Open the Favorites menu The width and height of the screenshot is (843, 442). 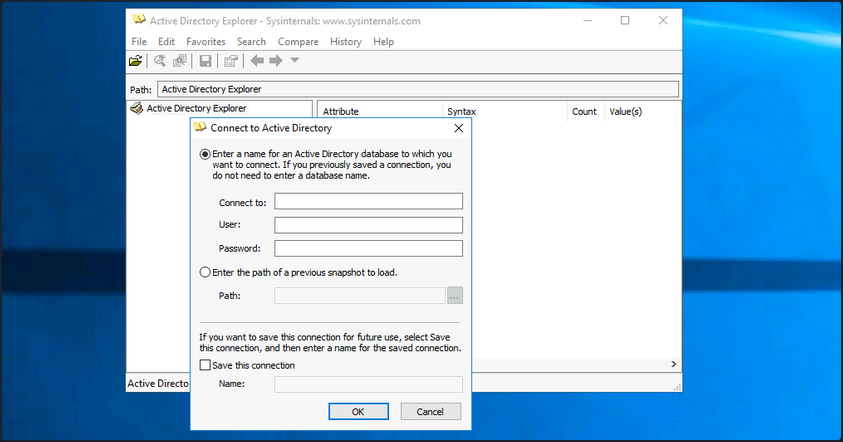[x=206, y=42]
